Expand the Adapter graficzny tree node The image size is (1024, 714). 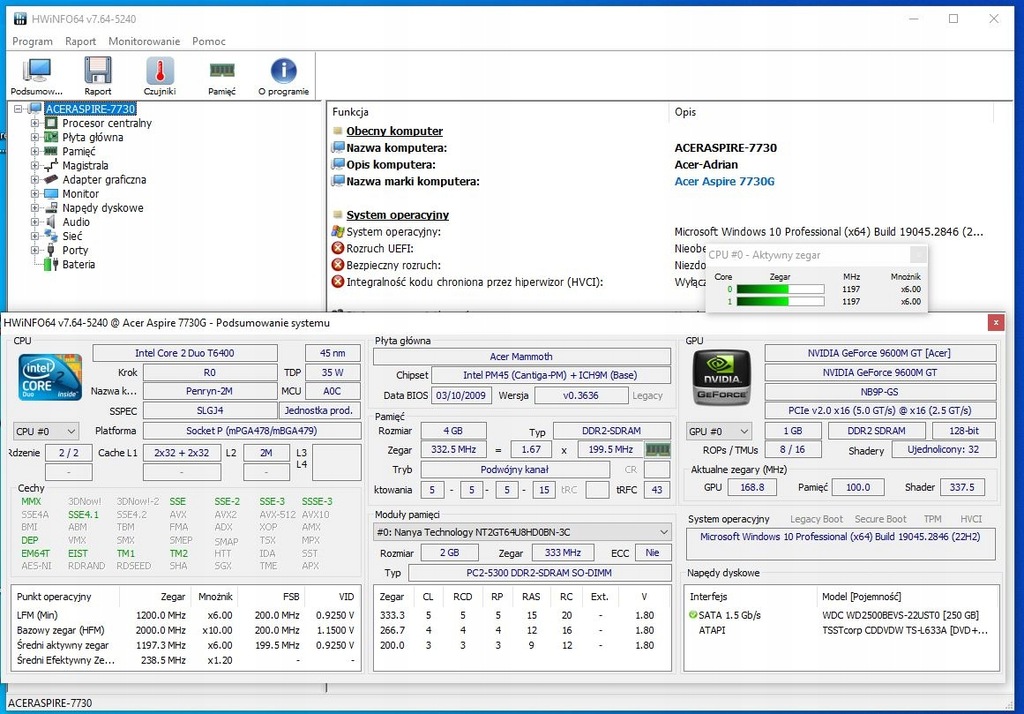pyautogui.click(x=36, y=180)
